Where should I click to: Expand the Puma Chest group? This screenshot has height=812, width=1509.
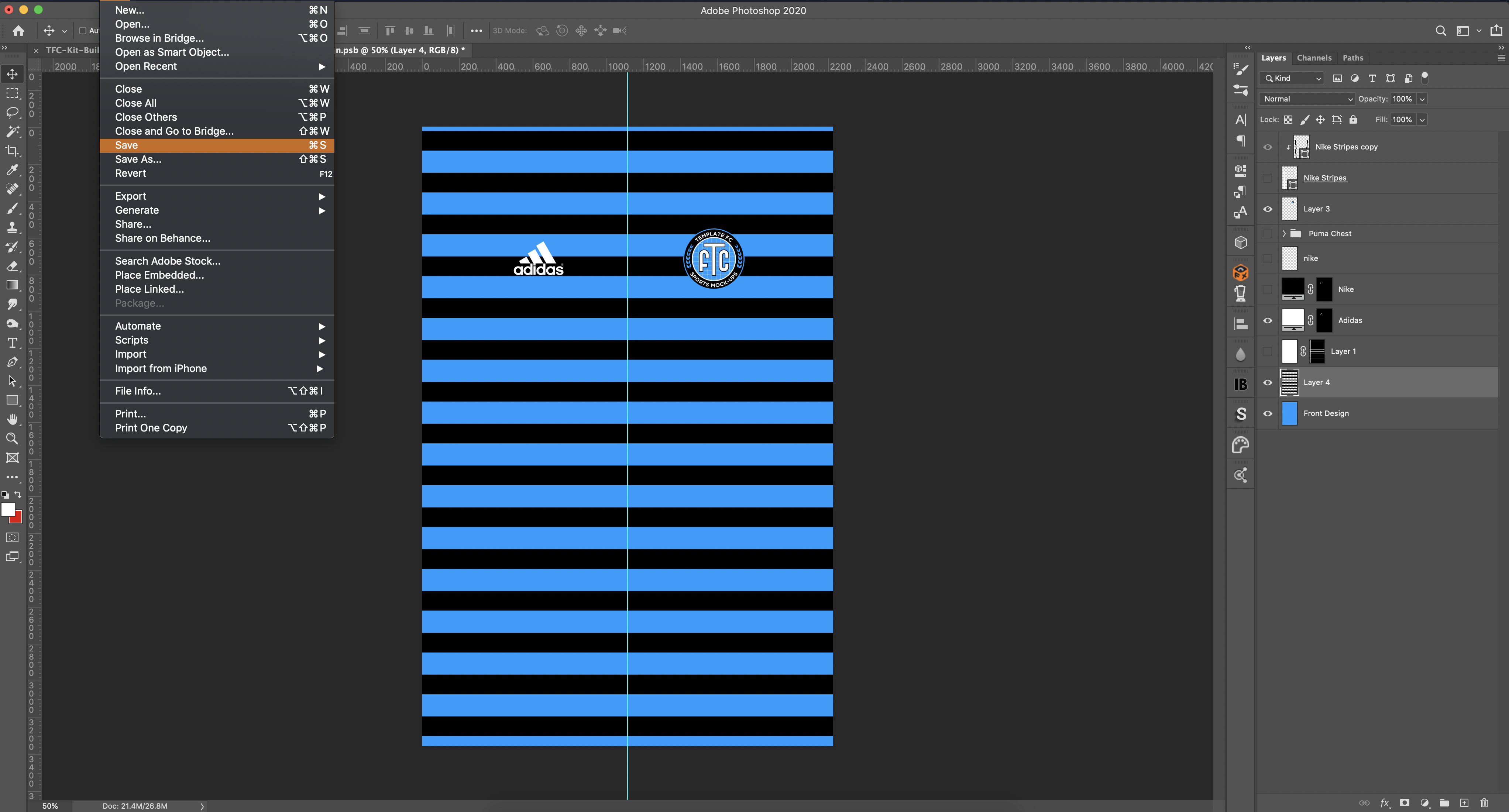[1283, 233]
